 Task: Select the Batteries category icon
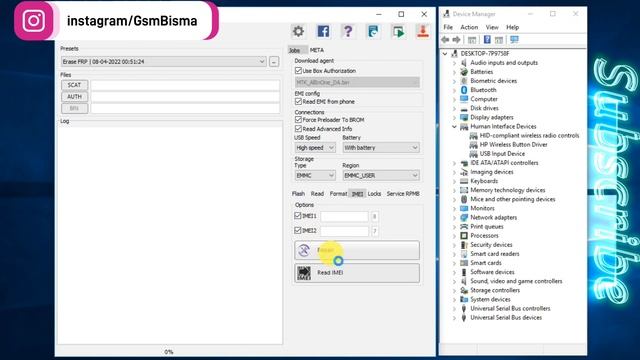(464, 72)
